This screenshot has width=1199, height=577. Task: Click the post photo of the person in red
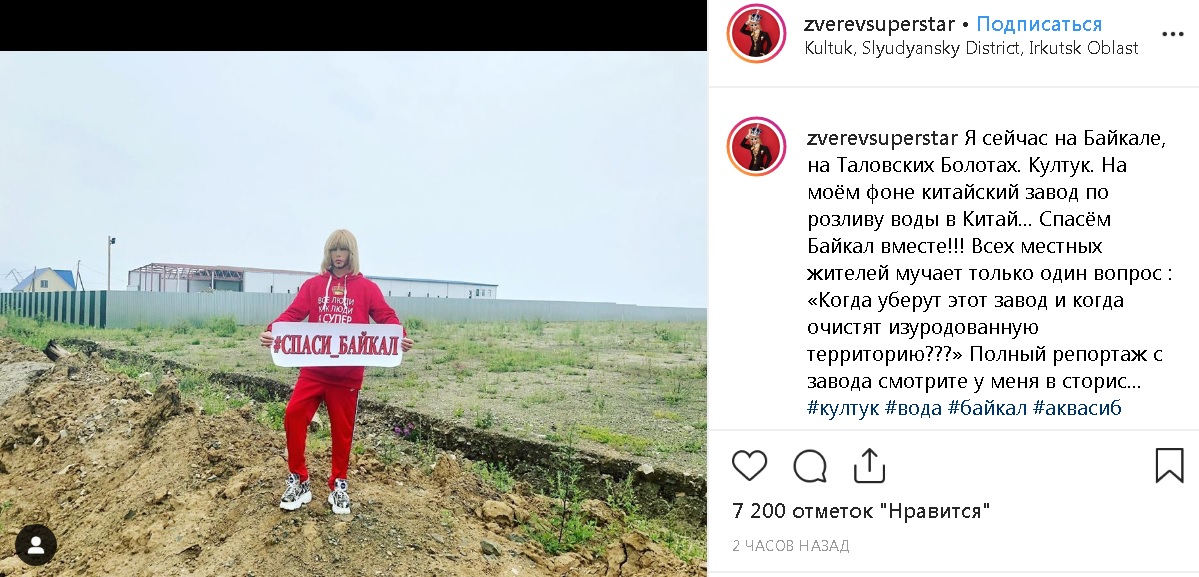point(353,313)
